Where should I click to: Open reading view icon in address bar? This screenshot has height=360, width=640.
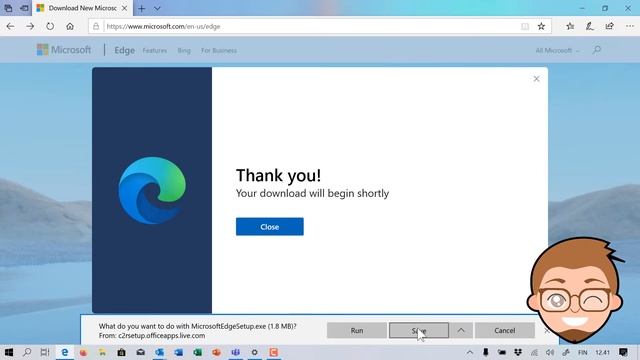pos(525,27)
